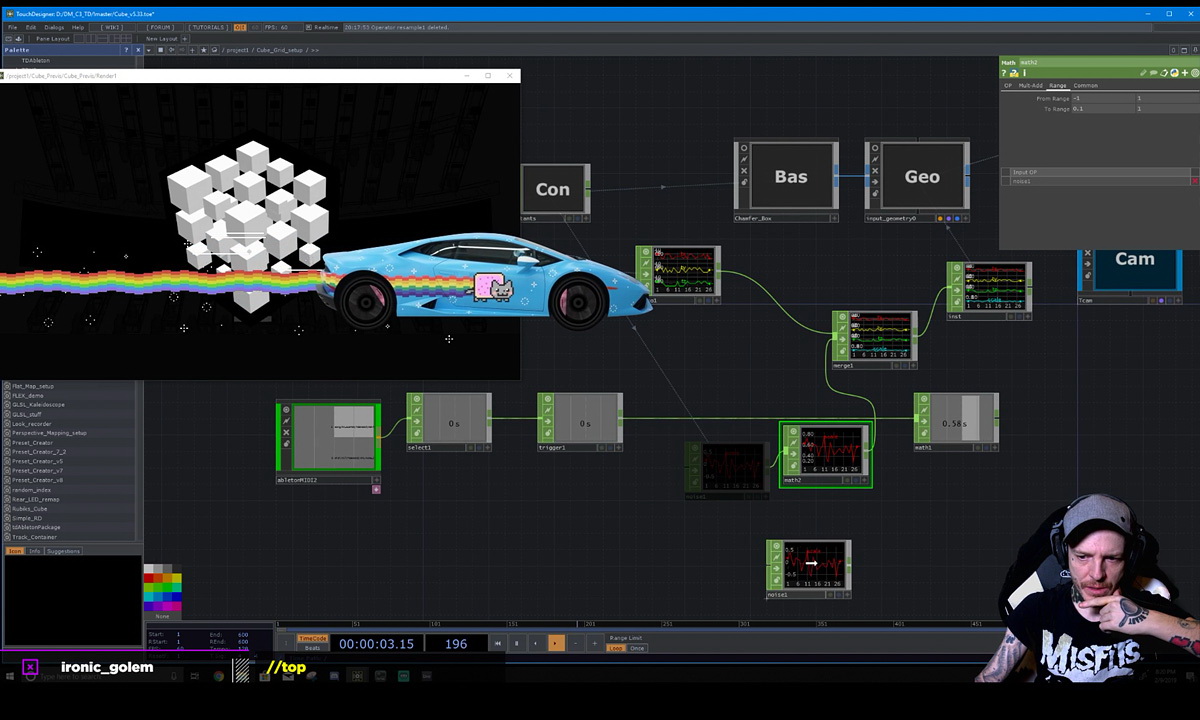1200x720 pixels.
Task: Open the TUTORIALS link
Action: (208, 27)
